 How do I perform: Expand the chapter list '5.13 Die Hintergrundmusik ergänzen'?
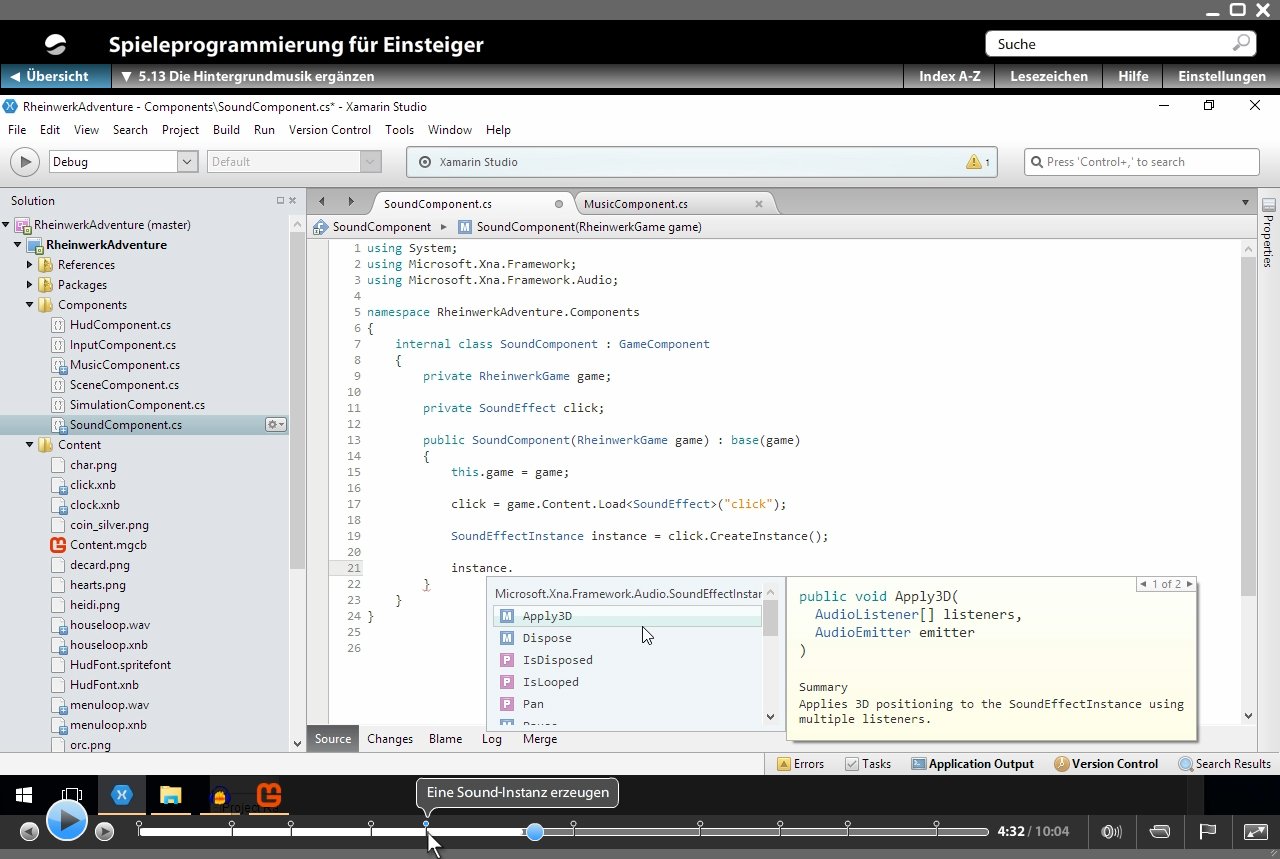pos(247,76)
